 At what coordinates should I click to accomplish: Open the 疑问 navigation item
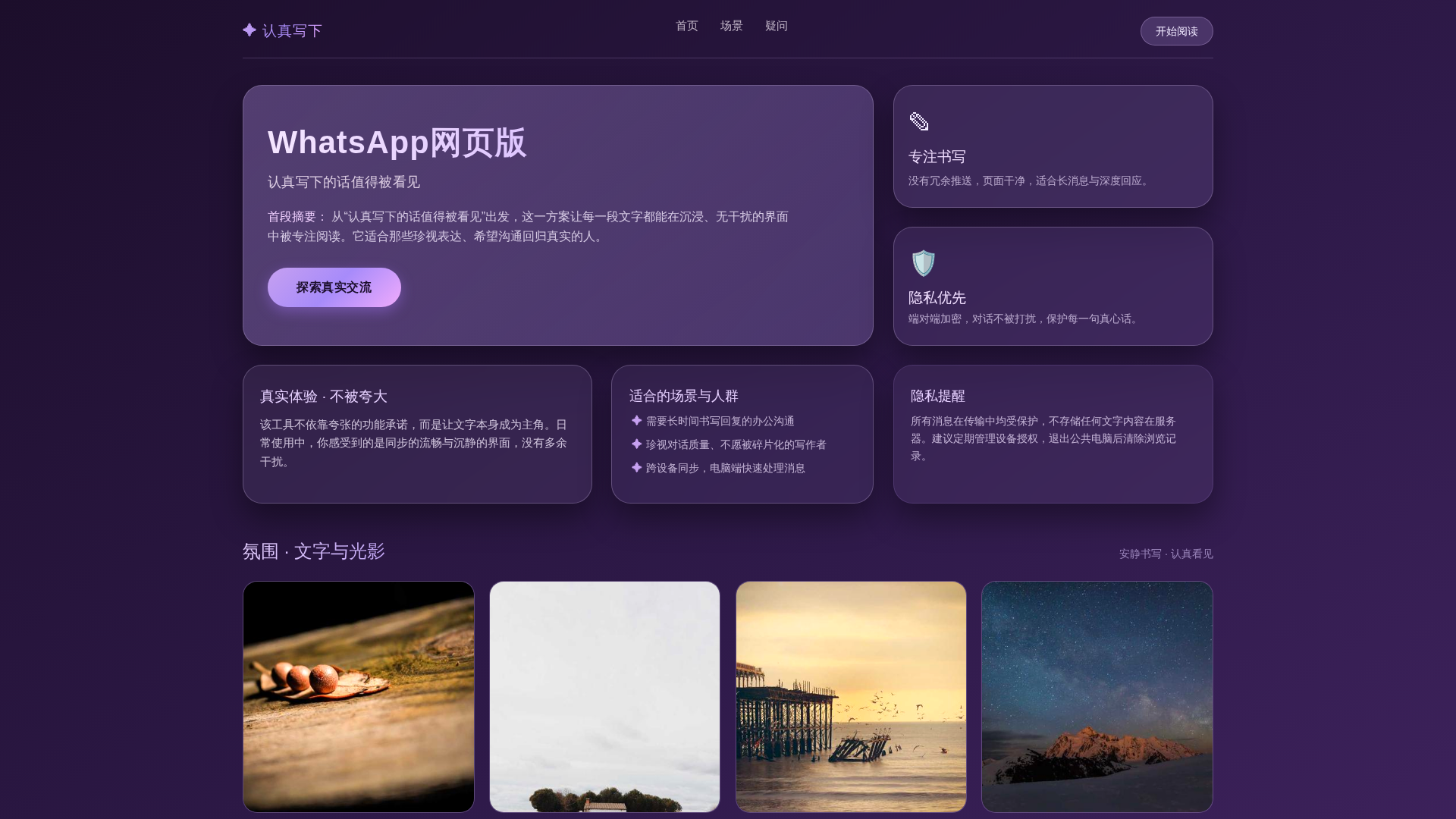[x=777, y=26]
